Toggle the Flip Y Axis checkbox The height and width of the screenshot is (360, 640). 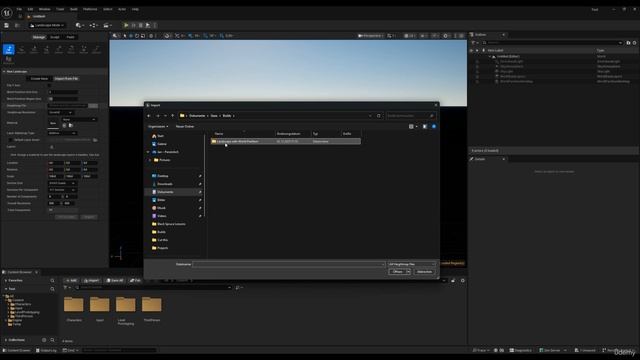point(49,85)
